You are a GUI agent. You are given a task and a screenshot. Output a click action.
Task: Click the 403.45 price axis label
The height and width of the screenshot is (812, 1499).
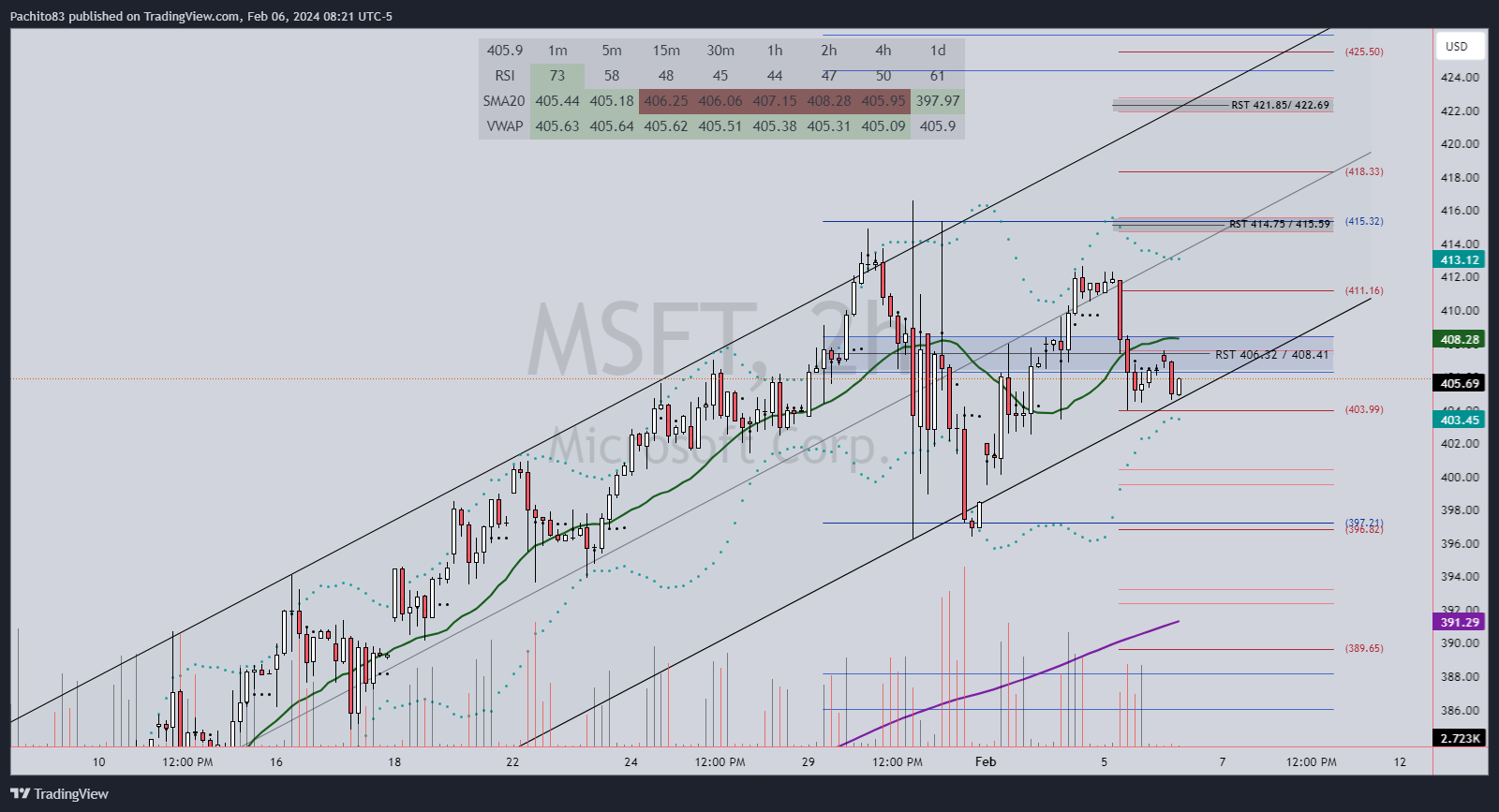1460,421
